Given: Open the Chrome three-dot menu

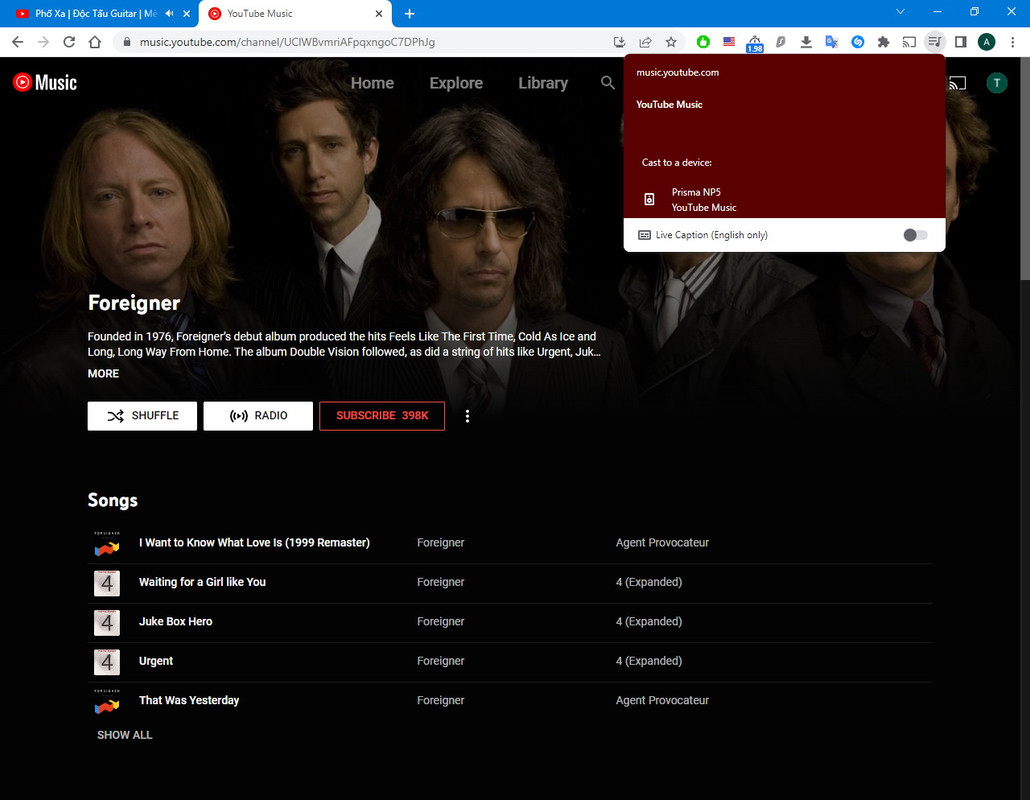Looking at the screenshot, I should pos(1012,42).
